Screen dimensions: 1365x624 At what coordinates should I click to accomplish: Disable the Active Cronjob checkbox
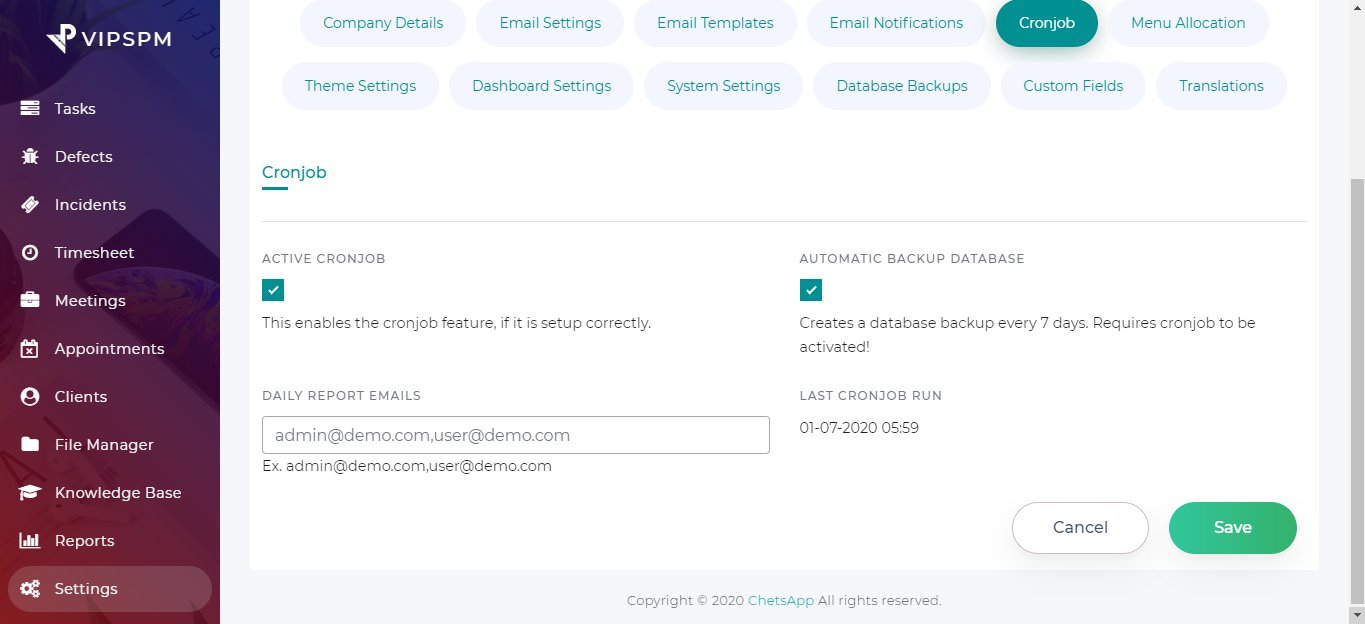[x=272, y=290]
